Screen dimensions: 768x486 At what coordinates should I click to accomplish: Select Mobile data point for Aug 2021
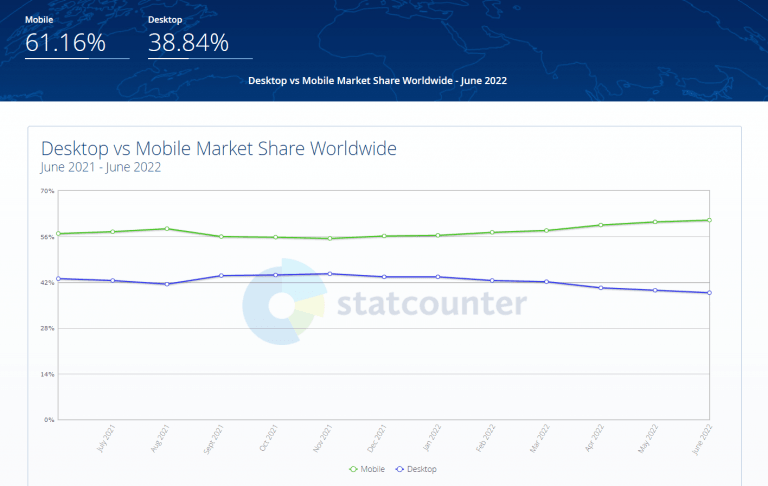[x=167, y=229]
